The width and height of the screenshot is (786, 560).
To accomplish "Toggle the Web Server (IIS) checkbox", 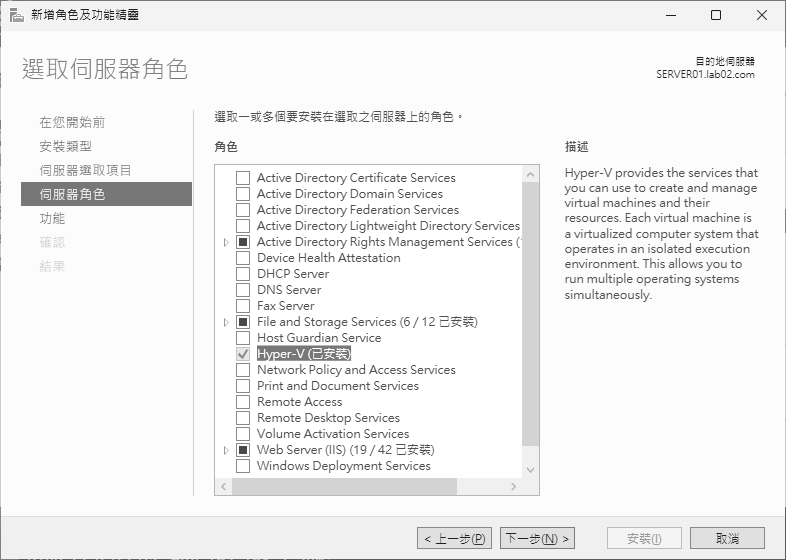I will click(x=243, y=450).
